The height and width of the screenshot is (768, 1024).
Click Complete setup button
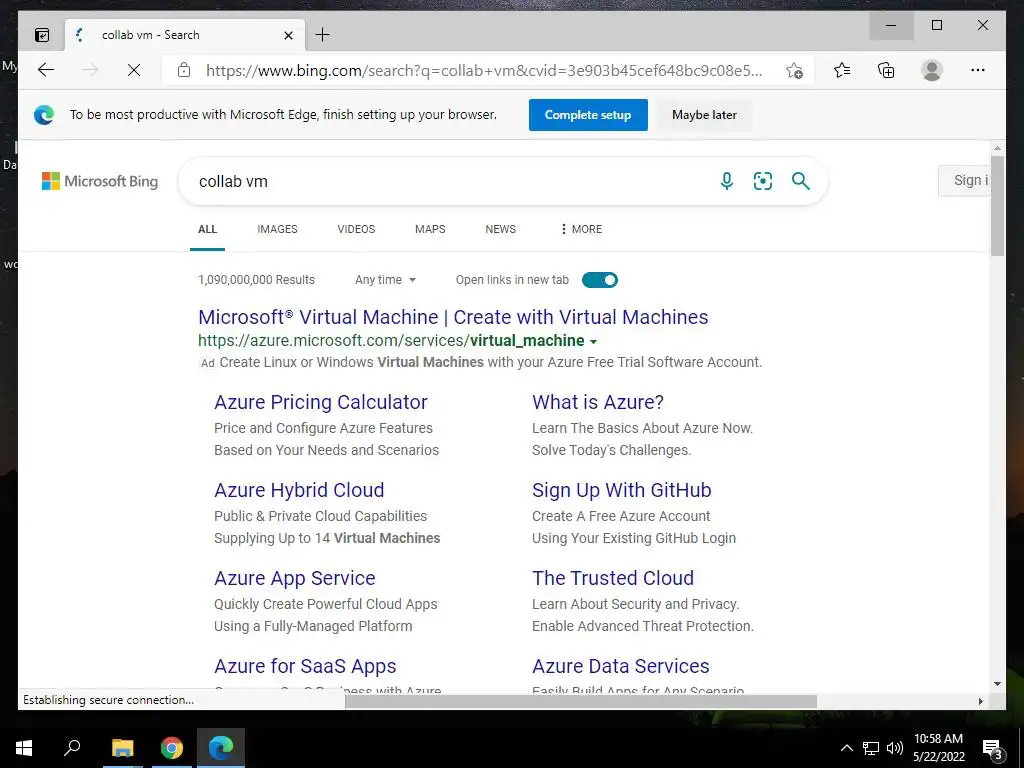pyautogui.click(x=588, y=115)
